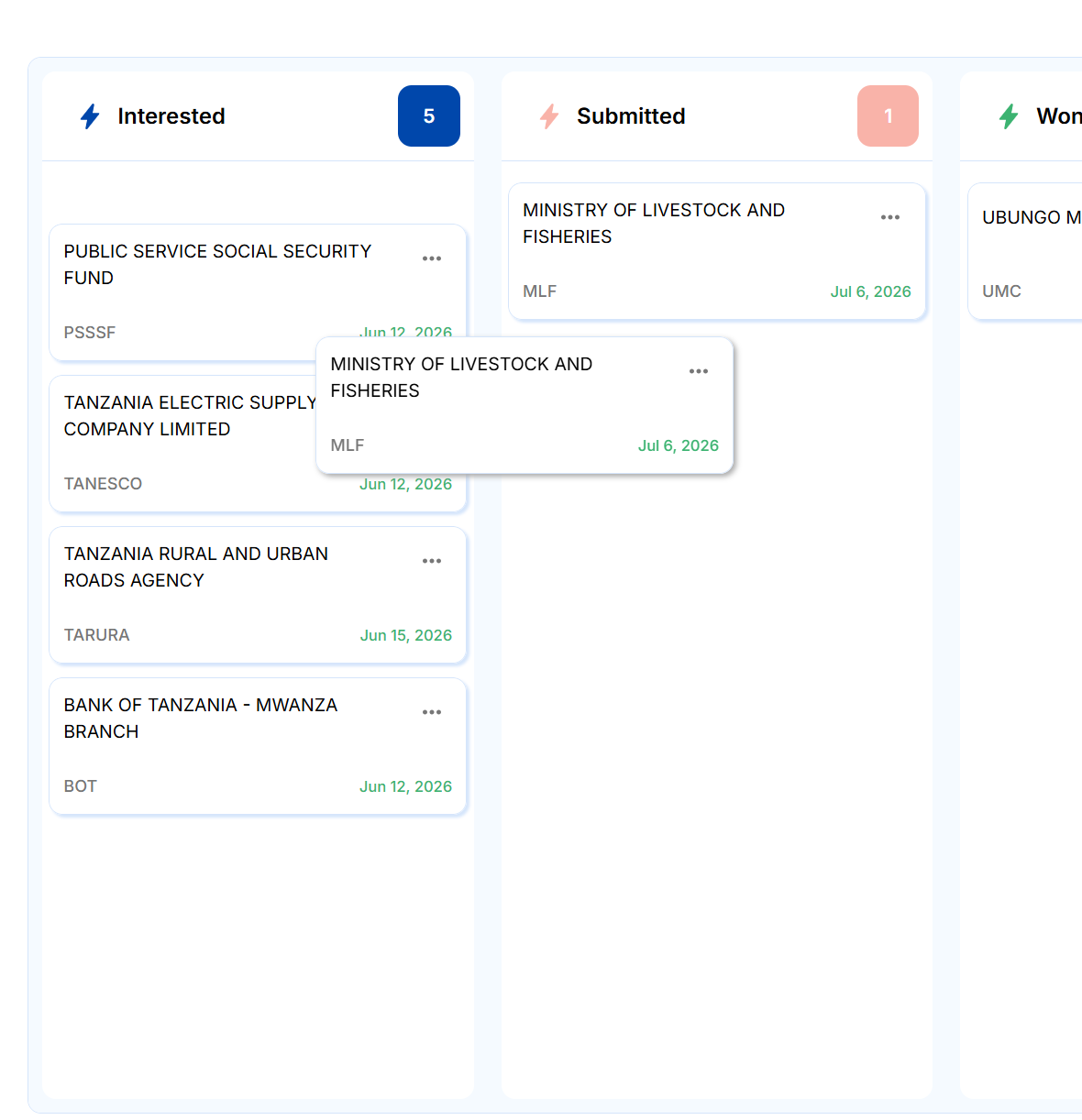
Task: Open the Submitted column Ministry of Livestock card menu
Action: coord(890,217)
